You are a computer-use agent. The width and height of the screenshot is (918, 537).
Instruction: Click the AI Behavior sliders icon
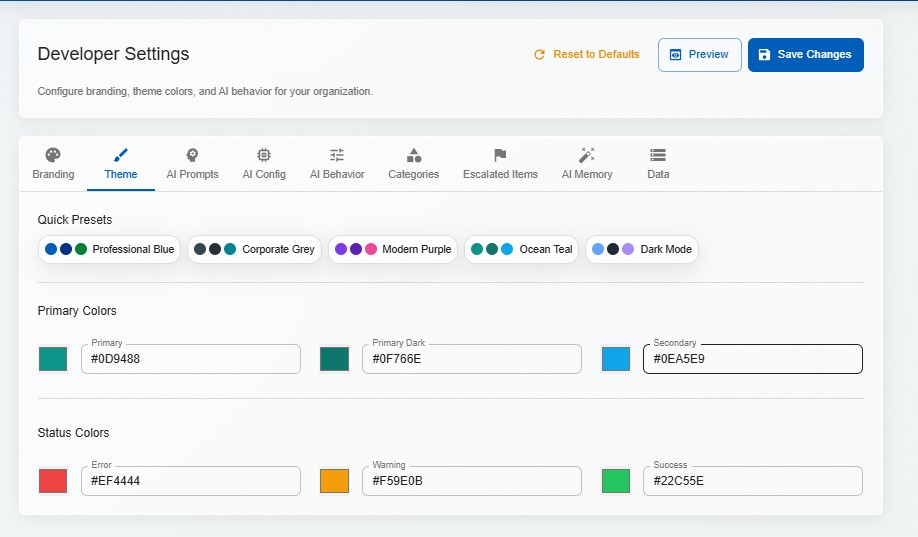click(337, 155)
